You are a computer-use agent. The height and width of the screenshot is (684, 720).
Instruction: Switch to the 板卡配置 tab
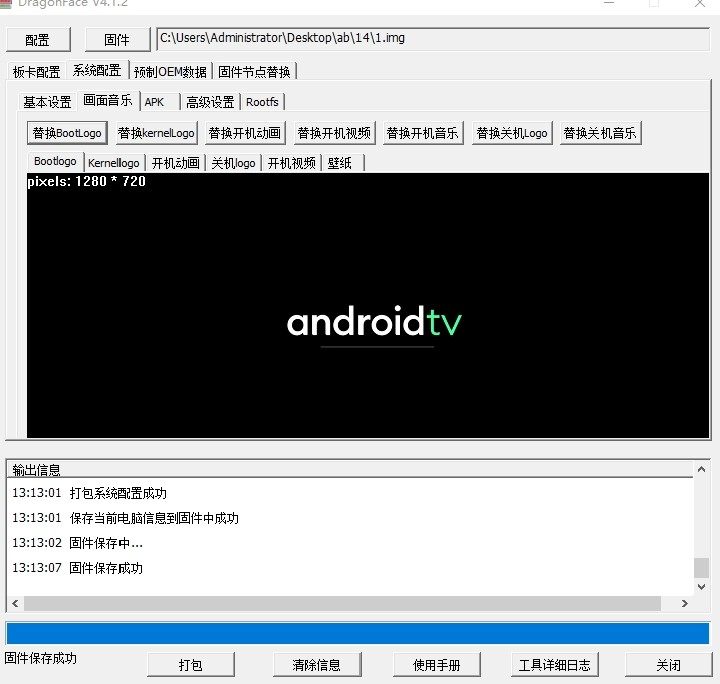[36, 72]
